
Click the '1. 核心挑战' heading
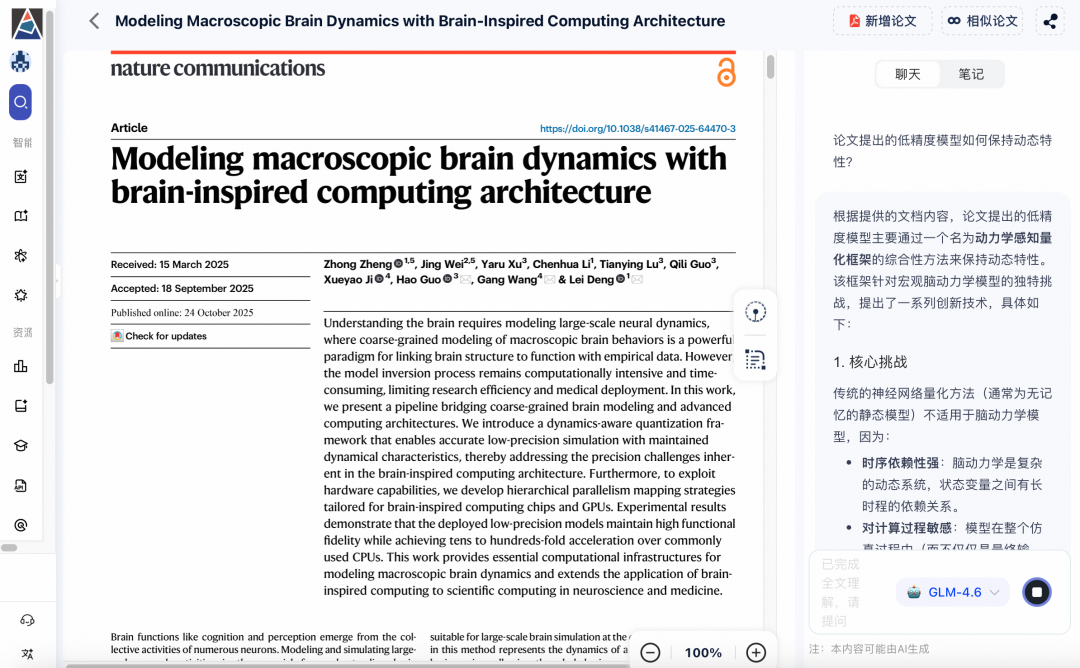(870, 362)
